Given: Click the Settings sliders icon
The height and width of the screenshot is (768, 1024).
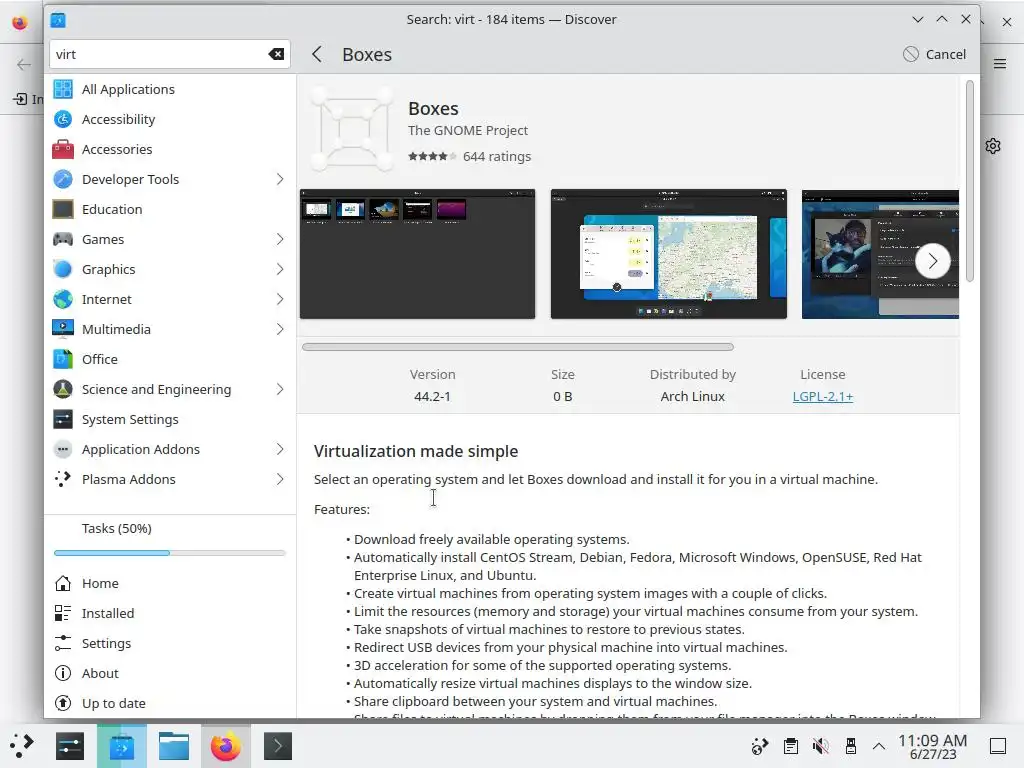Looking at the screenshot, I should [x=63, y=644].
